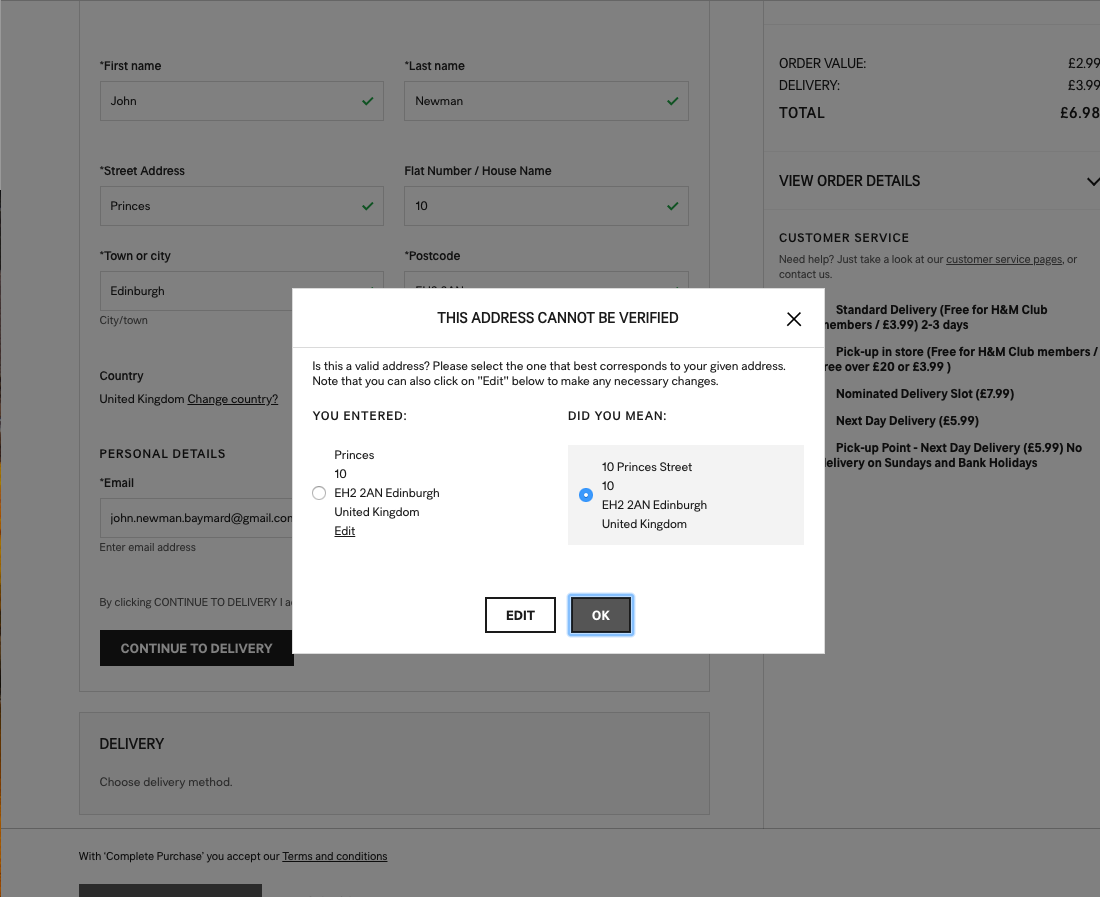Open the Terms and conditions link
1100x897 pixels.
tap(334, 856)
